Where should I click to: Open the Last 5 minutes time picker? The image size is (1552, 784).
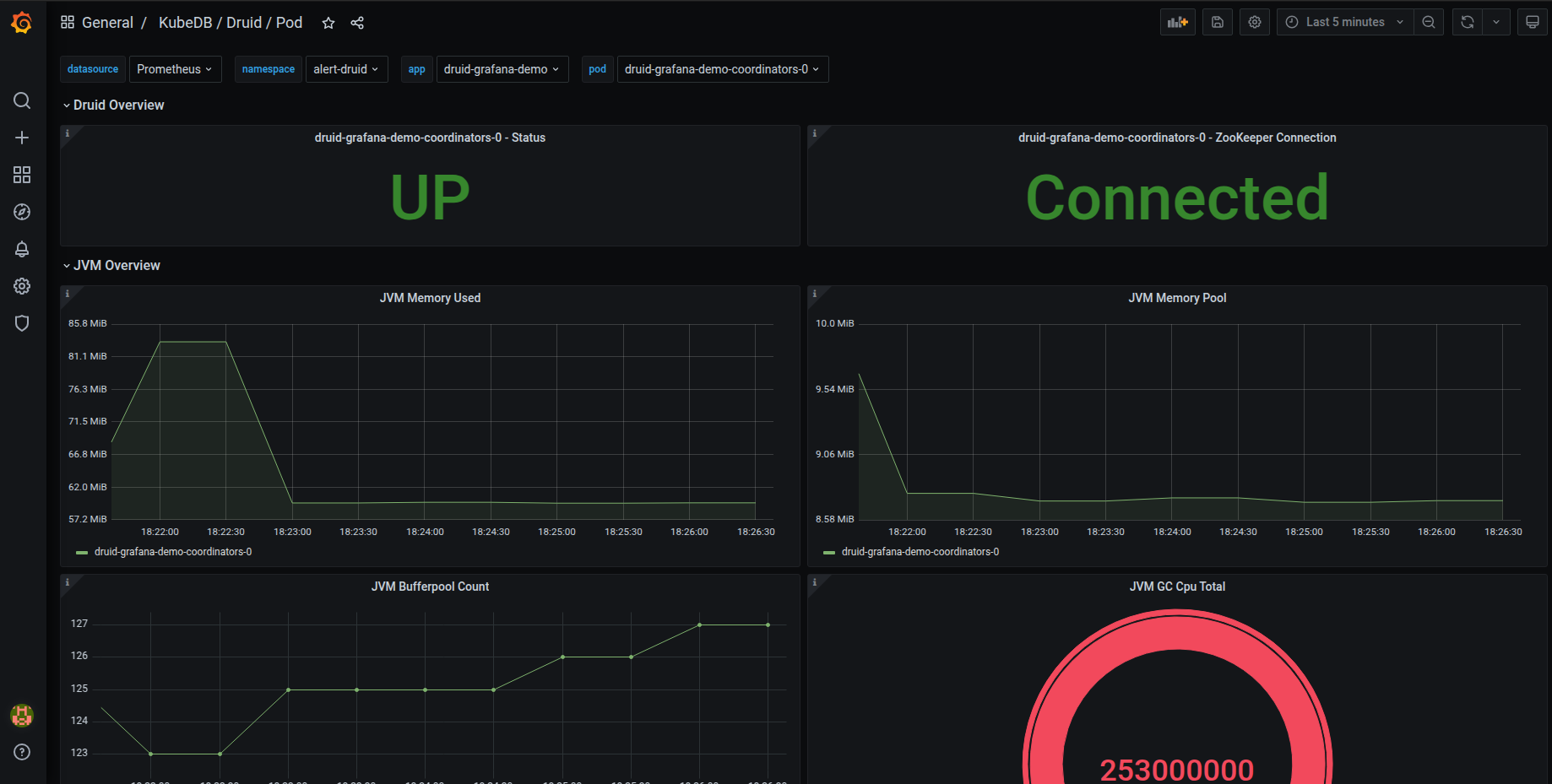1345,22
